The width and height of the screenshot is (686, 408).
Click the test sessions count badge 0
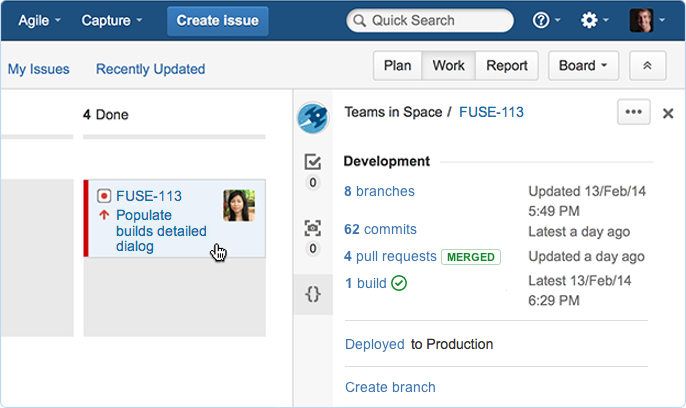coord(313,248)
